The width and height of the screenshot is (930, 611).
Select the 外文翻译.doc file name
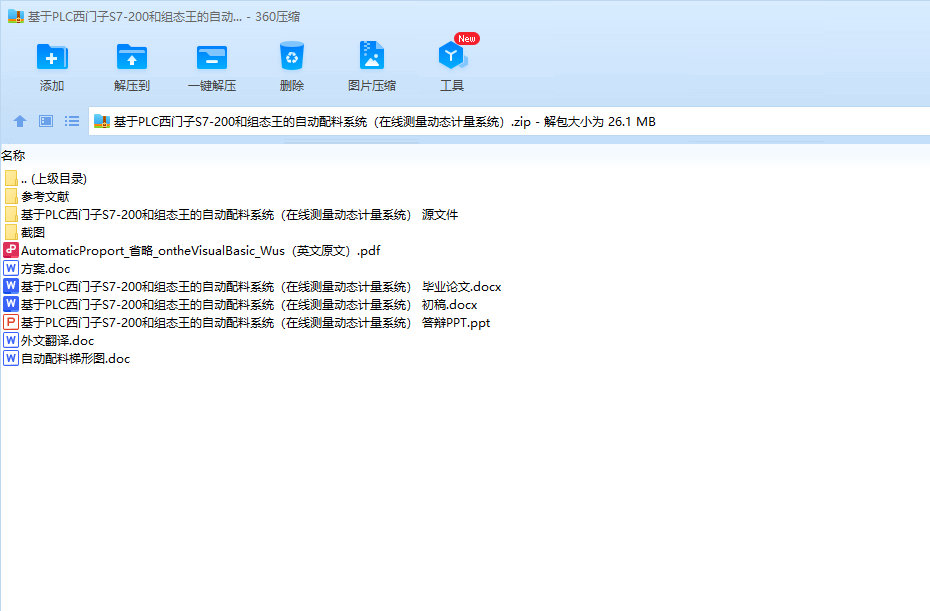[58, 340]
